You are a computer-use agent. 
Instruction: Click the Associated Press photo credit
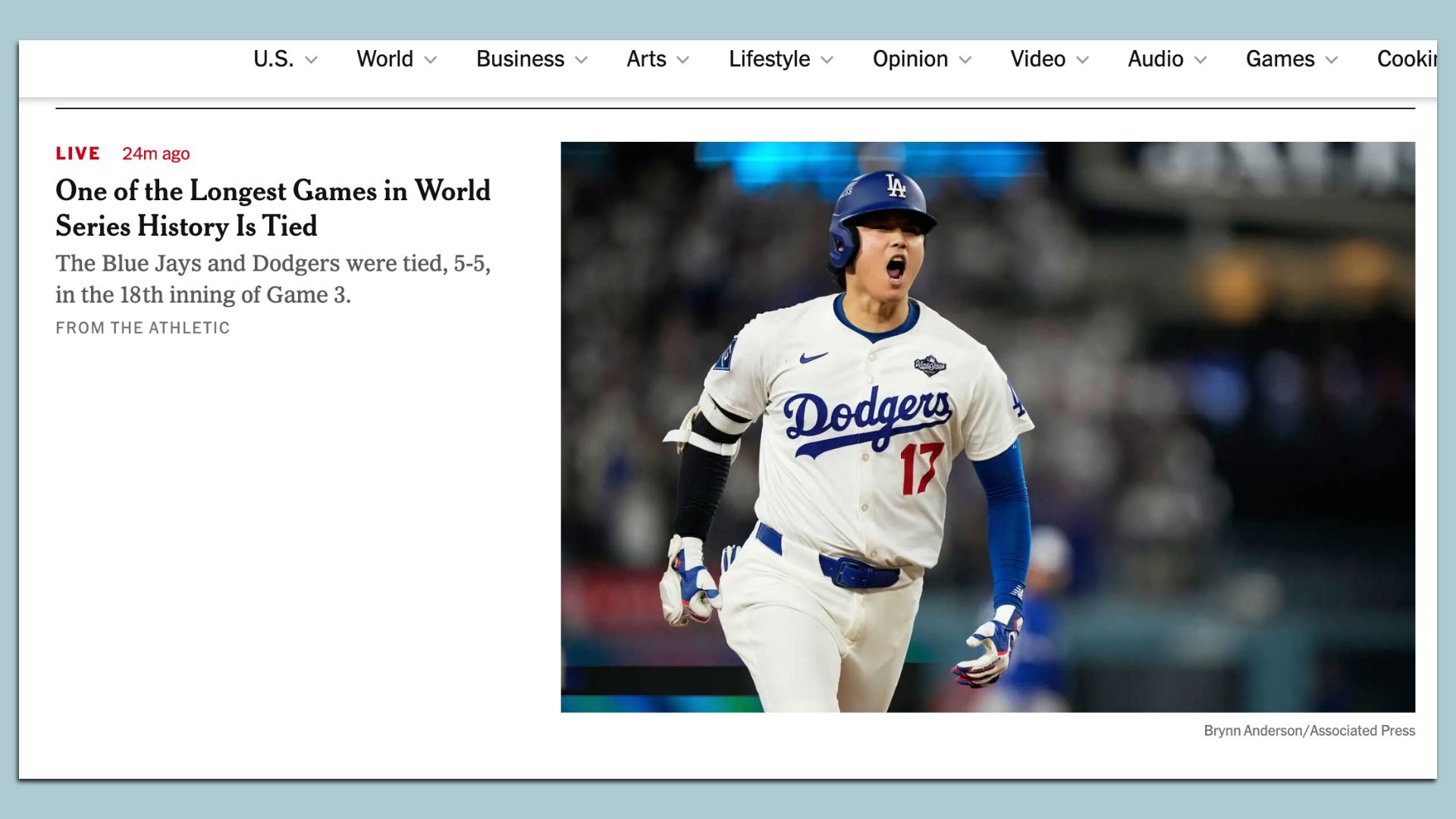[x=1308, y=730]
